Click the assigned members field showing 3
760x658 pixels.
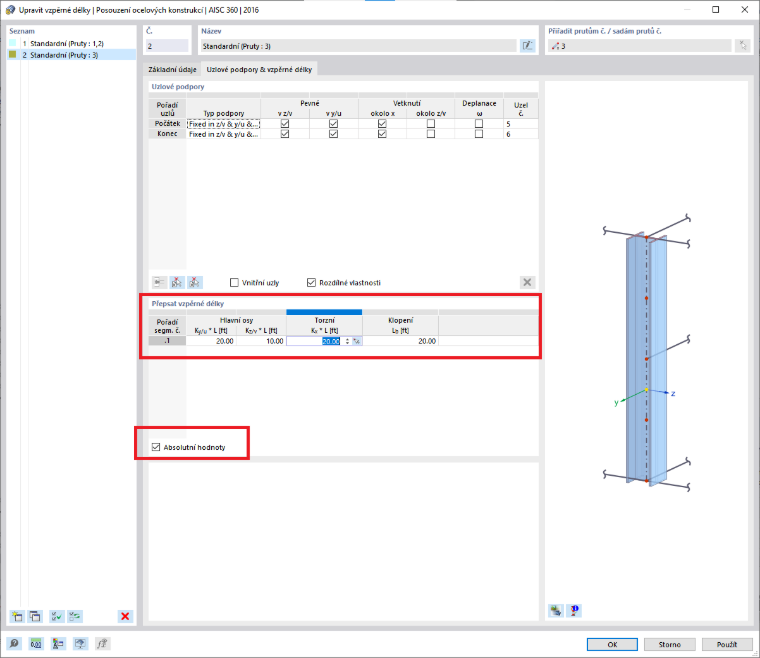point(640,46)
